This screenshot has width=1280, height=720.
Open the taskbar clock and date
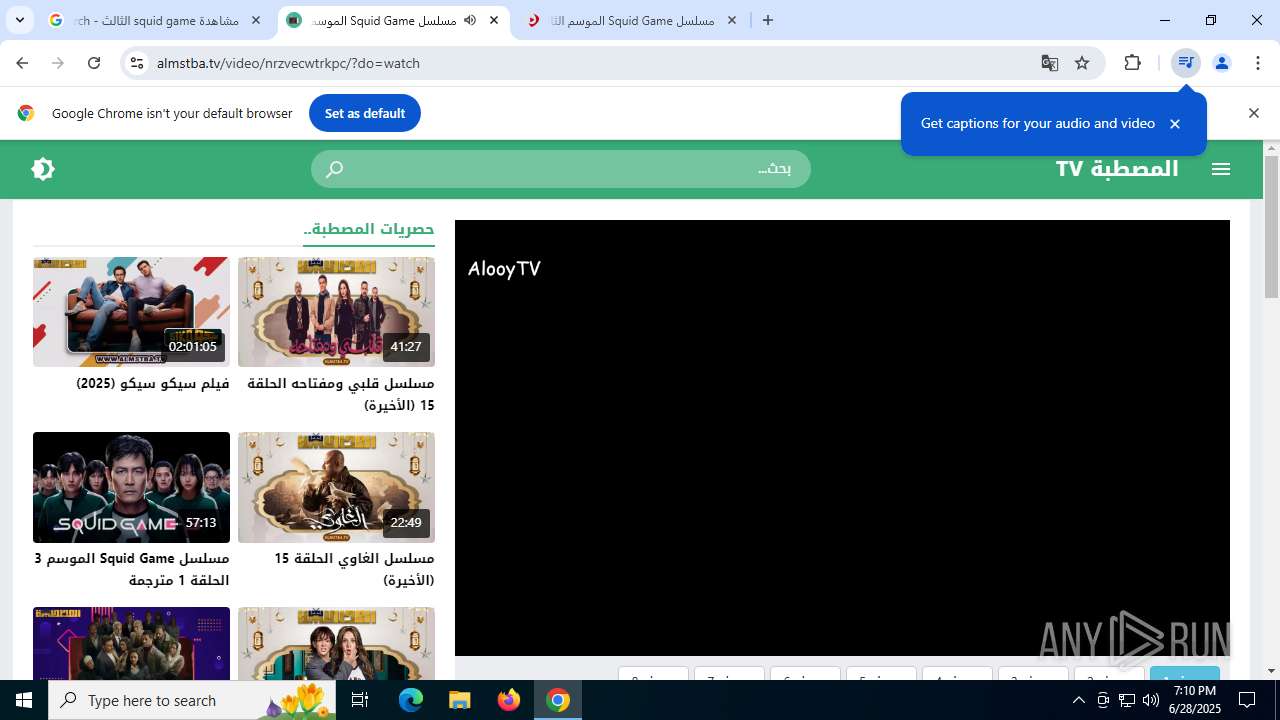1195,700
